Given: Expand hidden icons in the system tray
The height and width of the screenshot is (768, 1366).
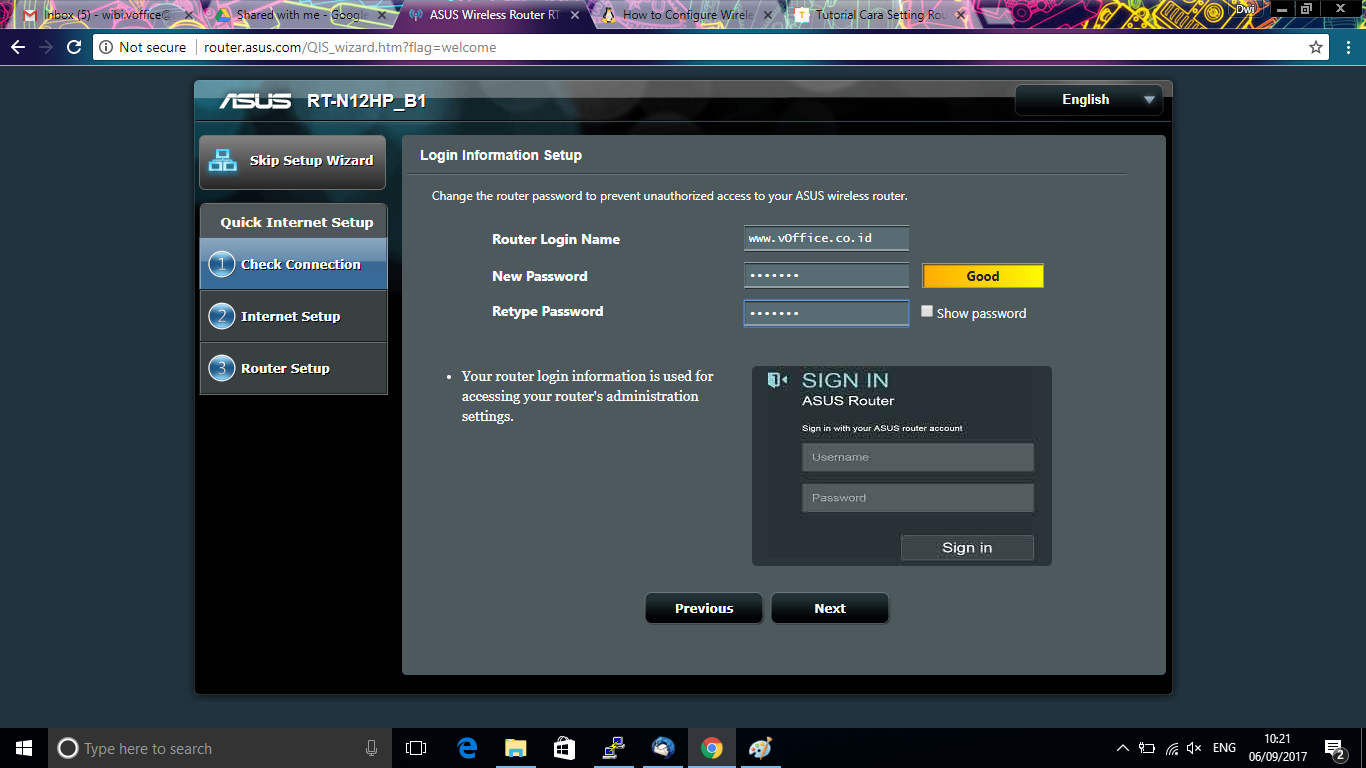Looking at the screenshot, I should tap(1122, 747).
